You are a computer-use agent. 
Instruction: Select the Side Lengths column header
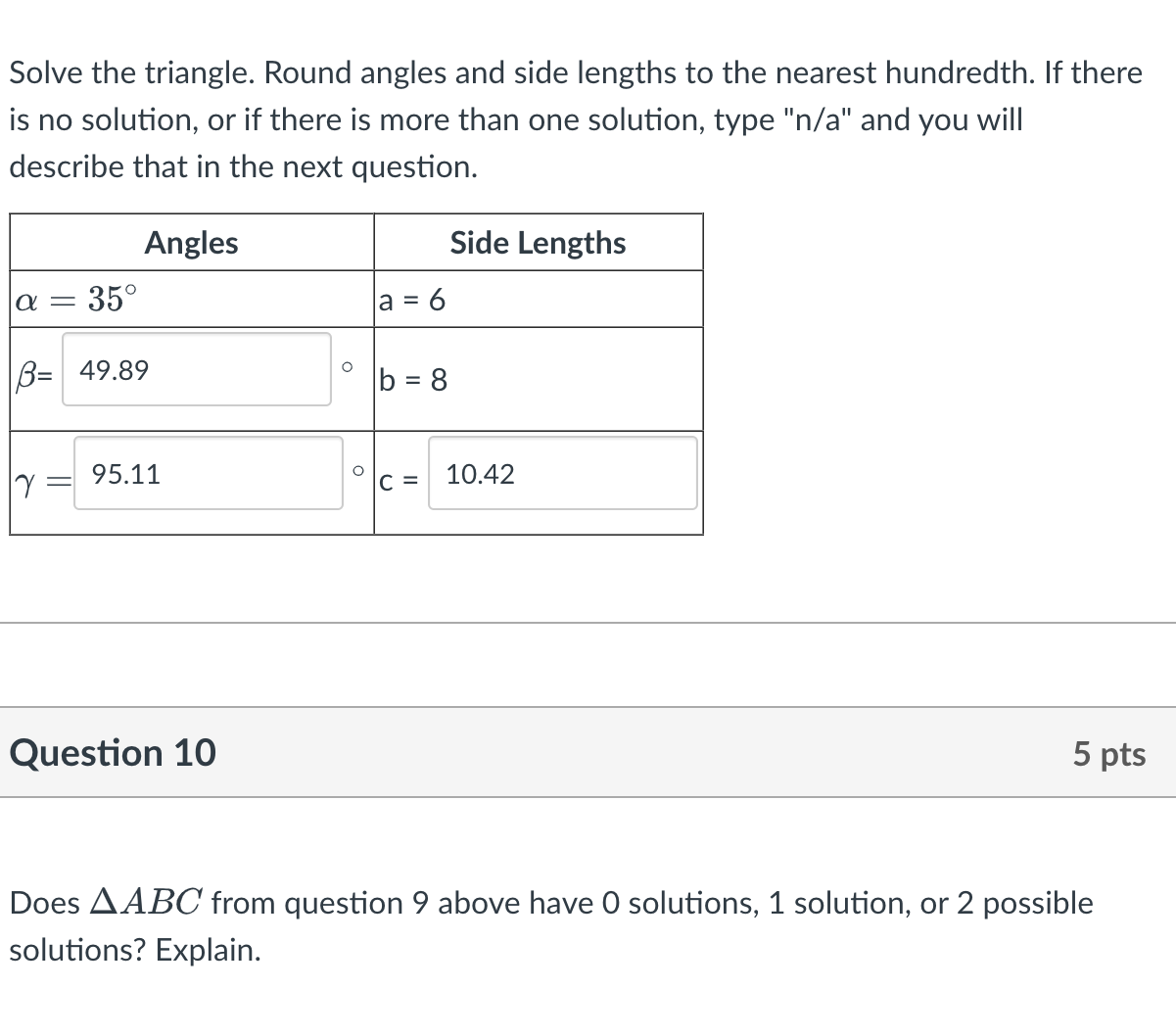coord(538,242)
